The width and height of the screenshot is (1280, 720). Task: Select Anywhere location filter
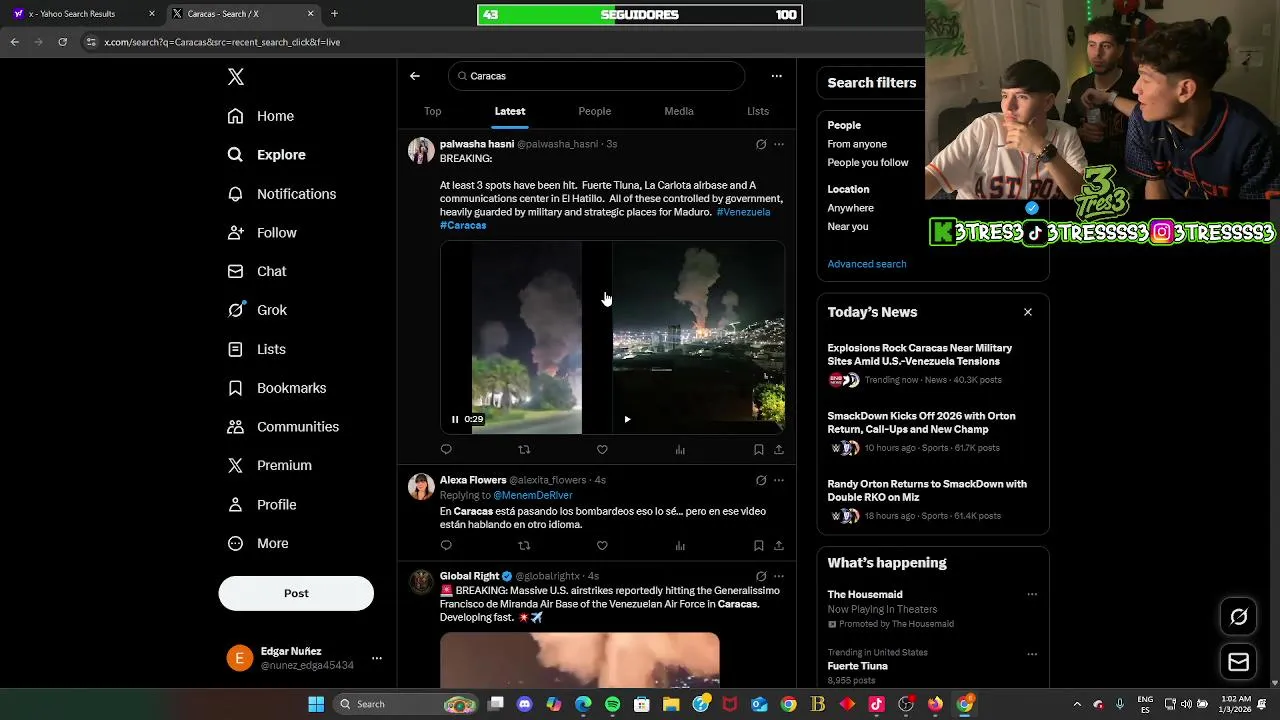pos(851,208)
